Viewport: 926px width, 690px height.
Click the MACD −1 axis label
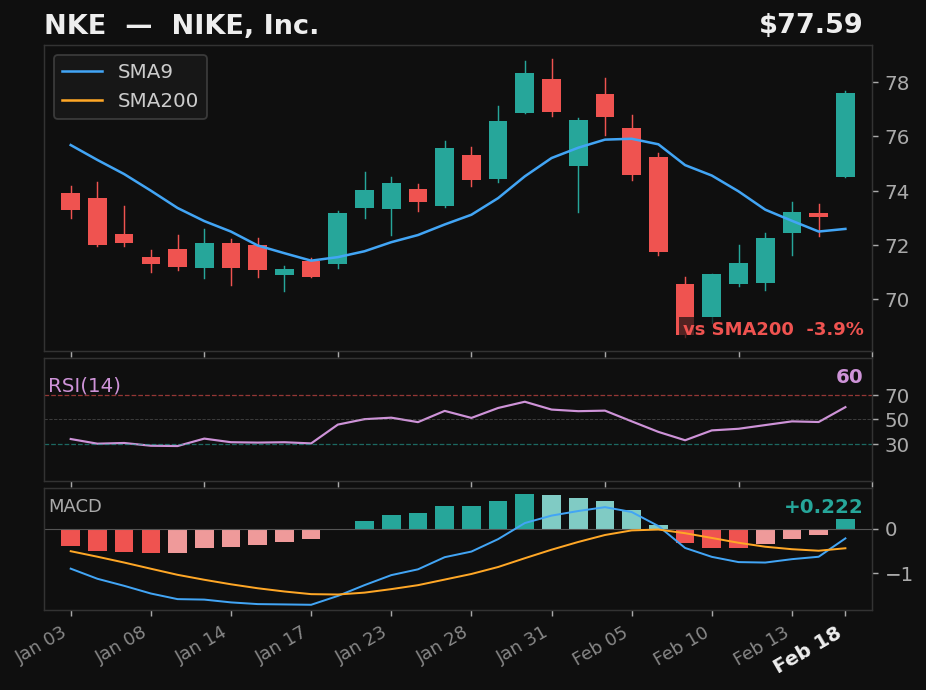pos(899,574)
